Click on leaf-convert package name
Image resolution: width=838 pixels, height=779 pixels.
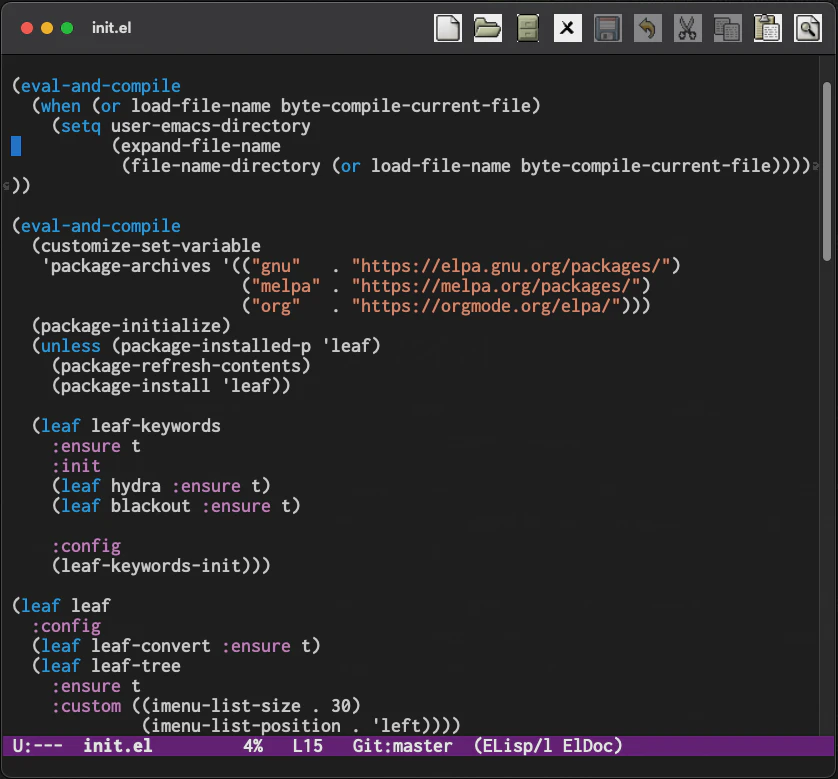(151, 646)
